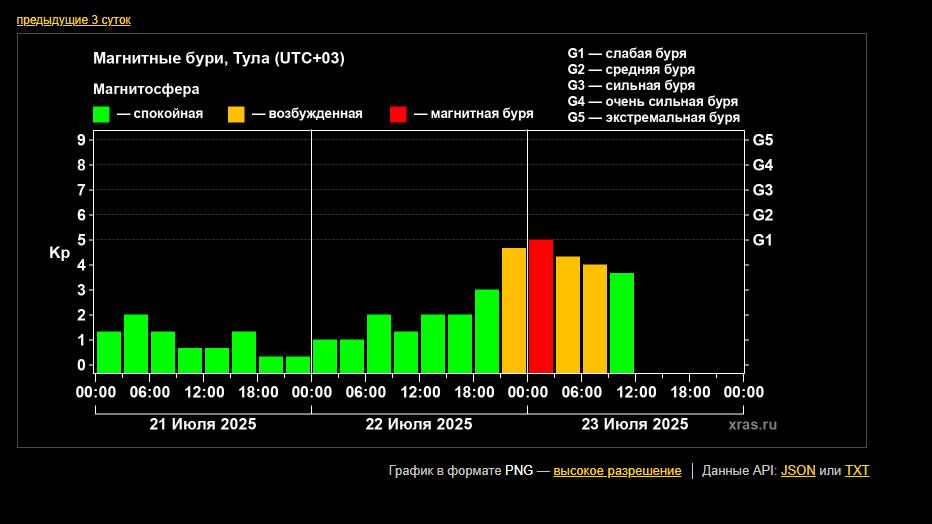Open the TXT API data link

tap(857, 471)
